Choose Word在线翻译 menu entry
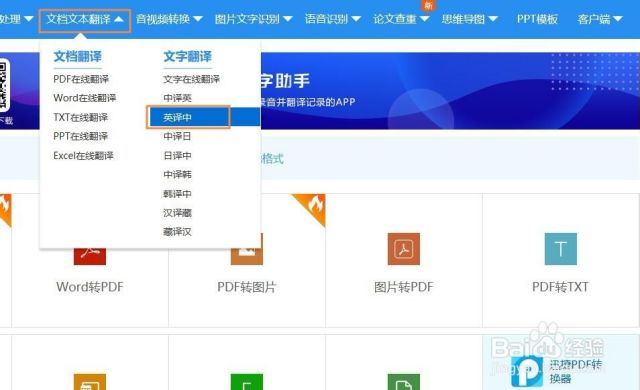Screen dimensions: 640x390 pyautogui.click(x=84, y=98)
